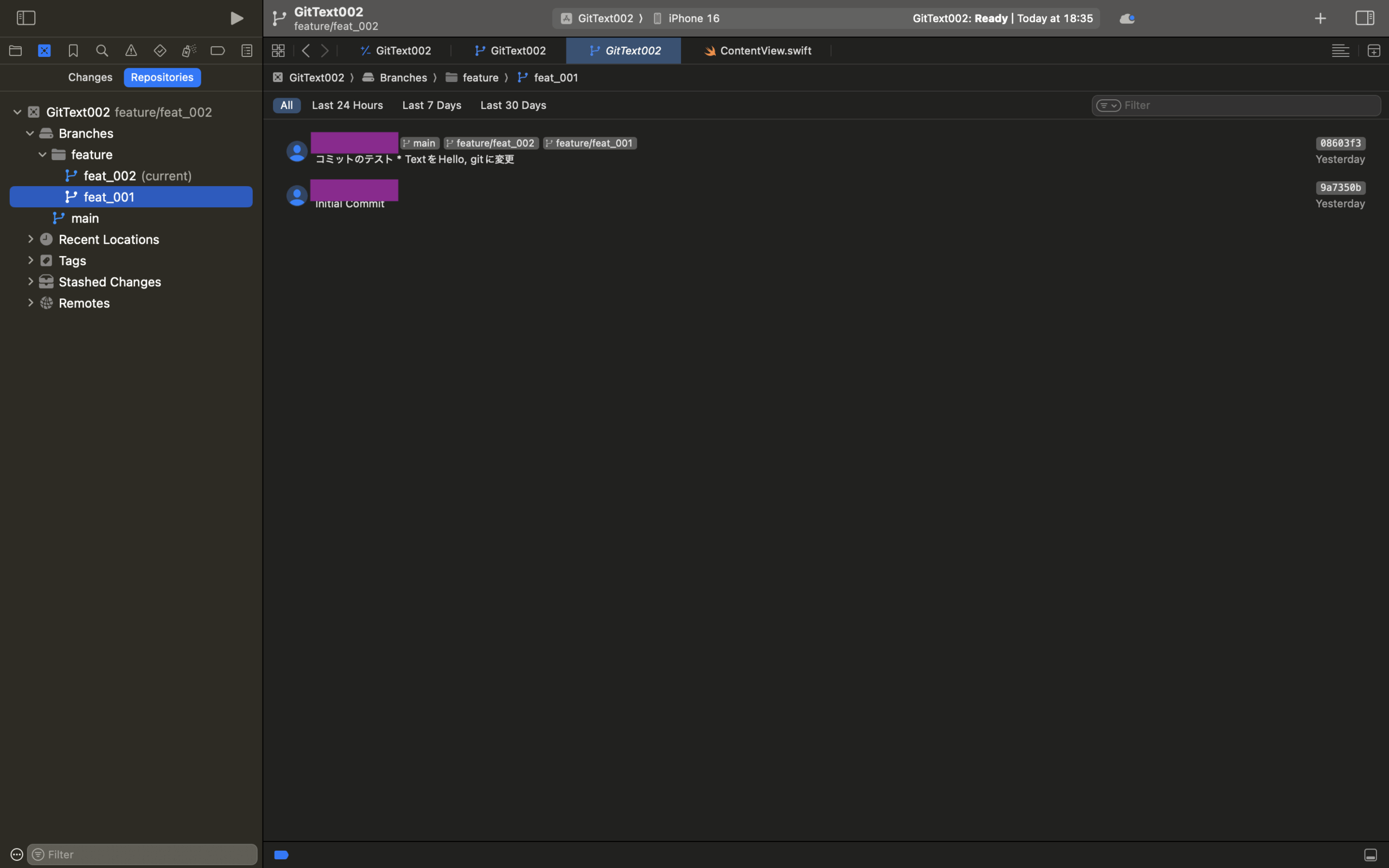1389x868 pixels.
Task: Run the app with the play button
Action: (237, 18)
